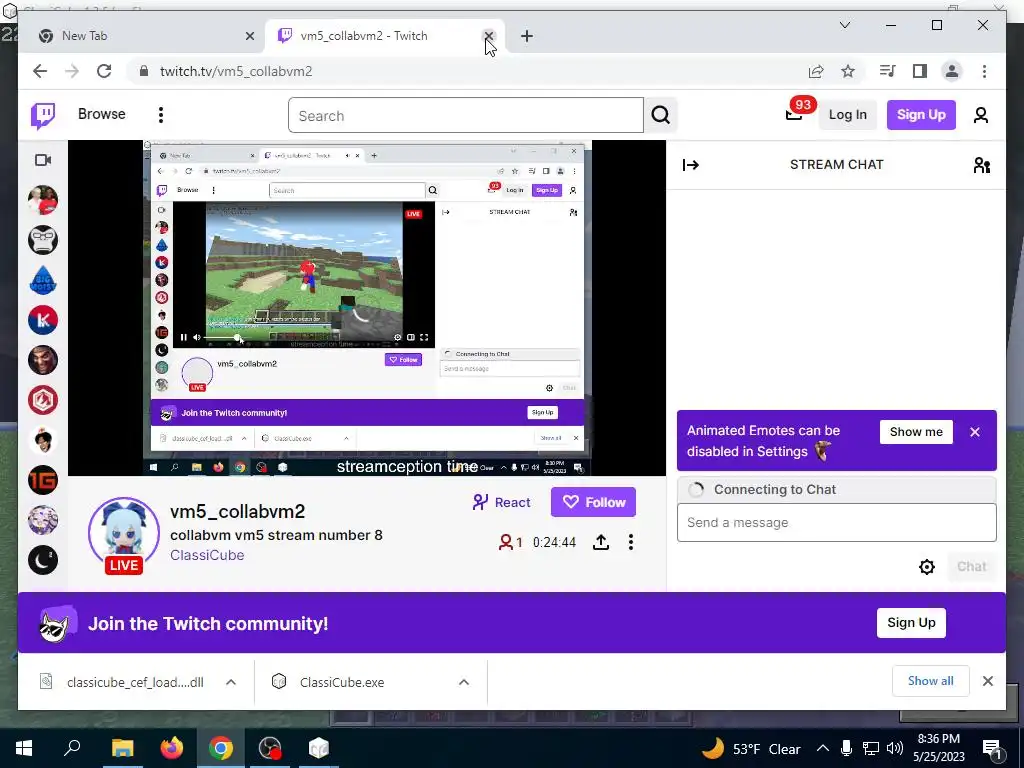
Task: Open the user profile icon menu
Action: pos(980,115)
